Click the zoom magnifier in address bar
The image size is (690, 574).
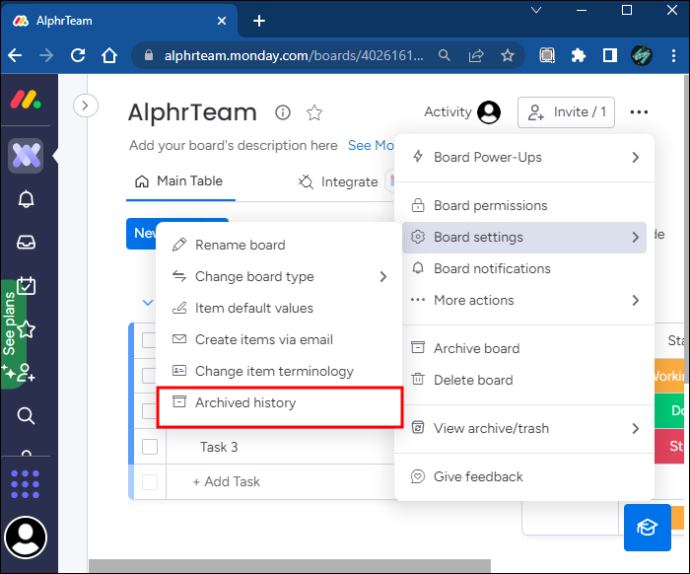[444, 55]
